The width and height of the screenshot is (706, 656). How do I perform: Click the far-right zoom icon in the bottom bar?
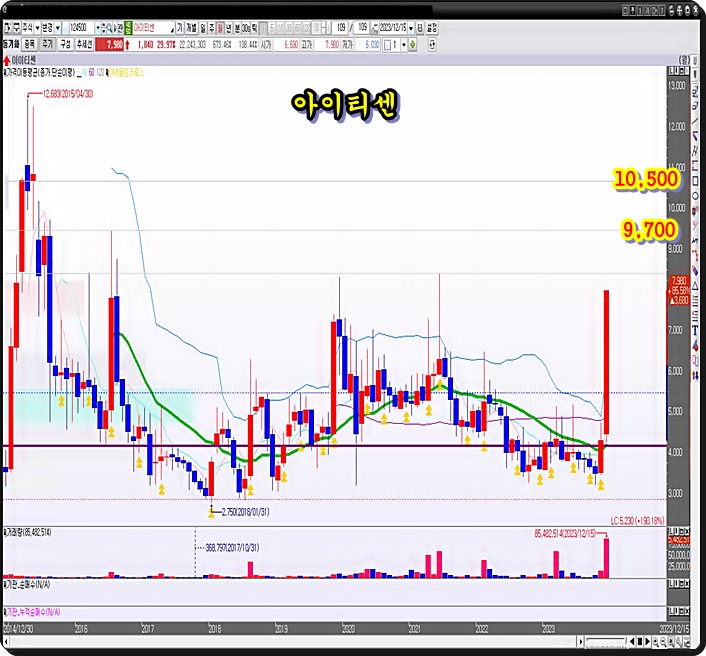click(x=686, y=642)
